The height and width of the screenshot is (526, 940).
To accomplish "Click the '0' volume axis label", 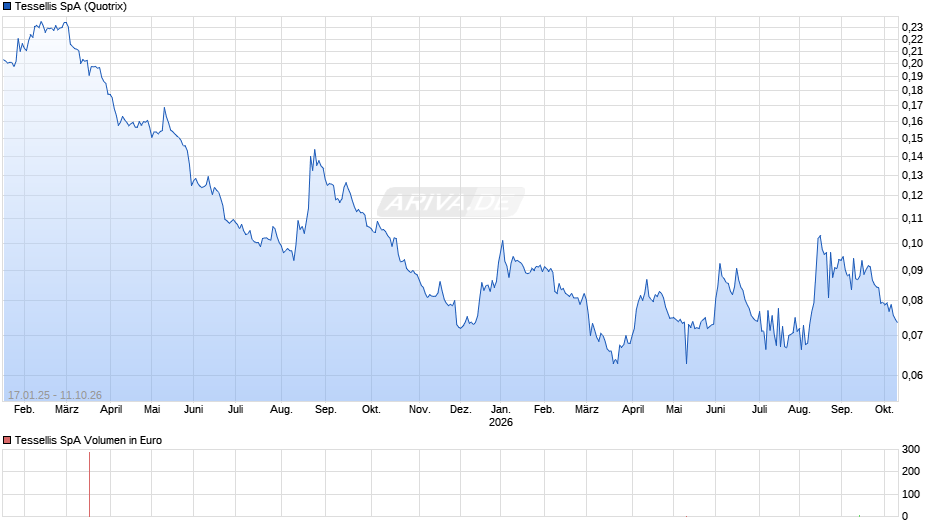I will tap(905, 516).
